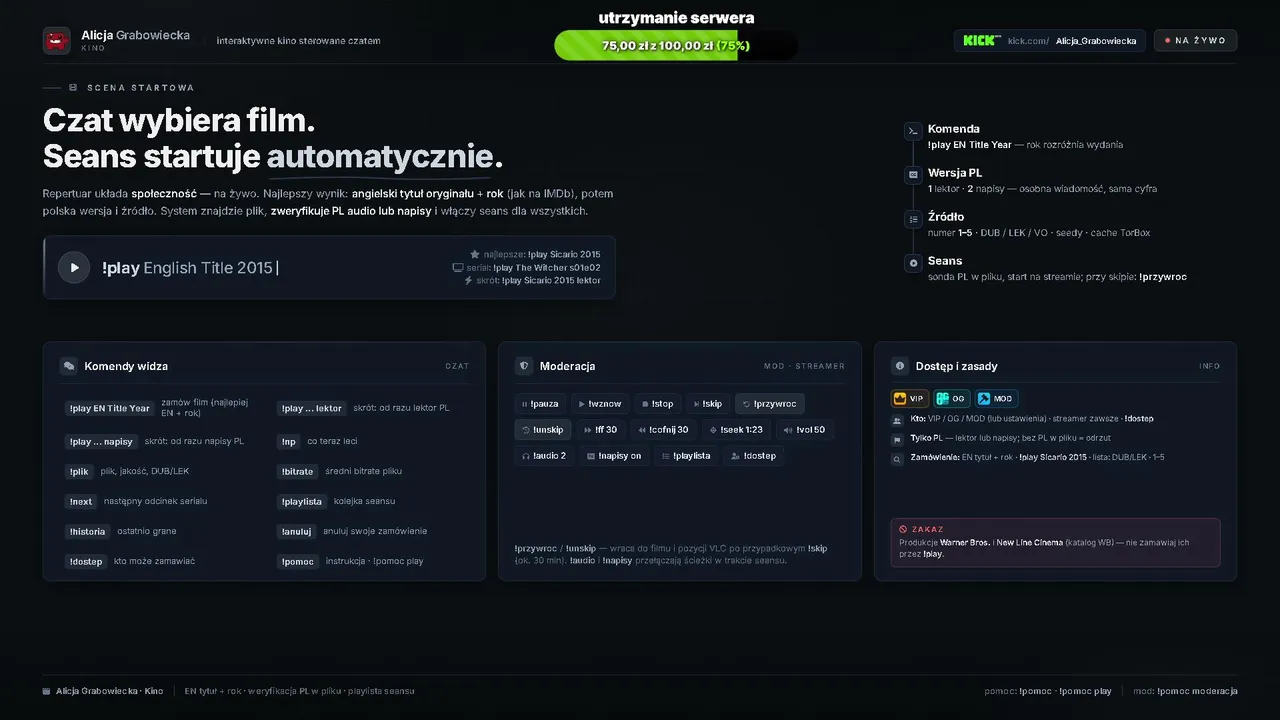Image resolution: width=1280 pixels, height=720 pixels.
Task: Click the MOD · STREAMER panel label
Action: pos(804,366)
